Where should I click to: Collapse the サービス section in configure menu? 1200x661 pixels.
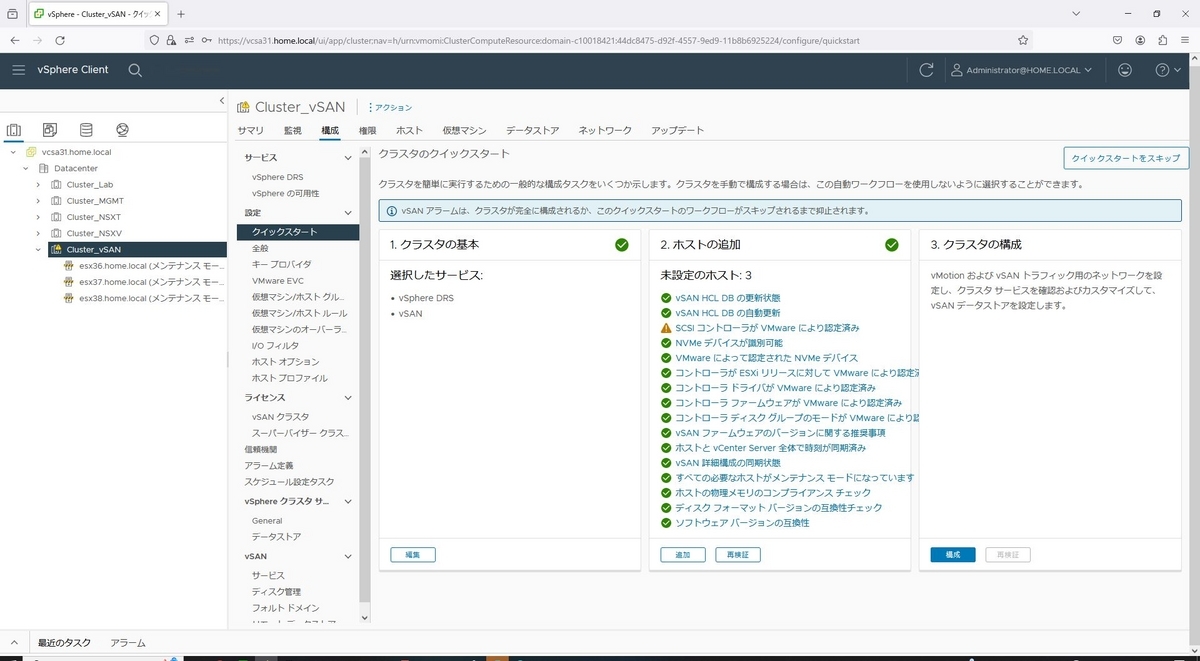click(348, 158)
